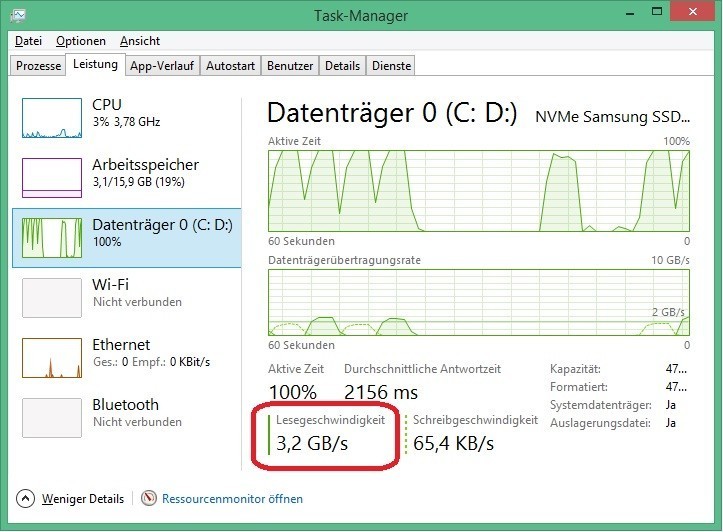The width and height of the screenshot is (723, 532).
Task: Click the 2156 ms response time value
Action: (381, 392)
